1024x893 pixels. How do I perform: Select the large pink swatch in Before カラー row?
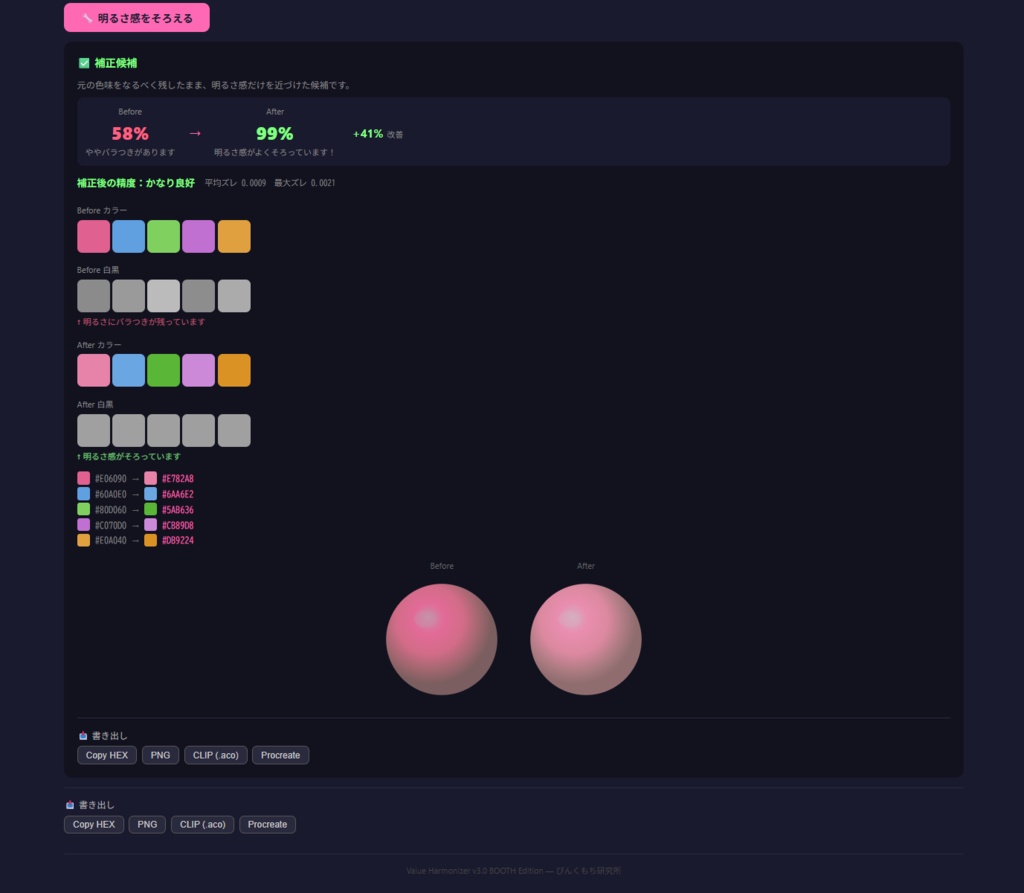pos(93,236)
